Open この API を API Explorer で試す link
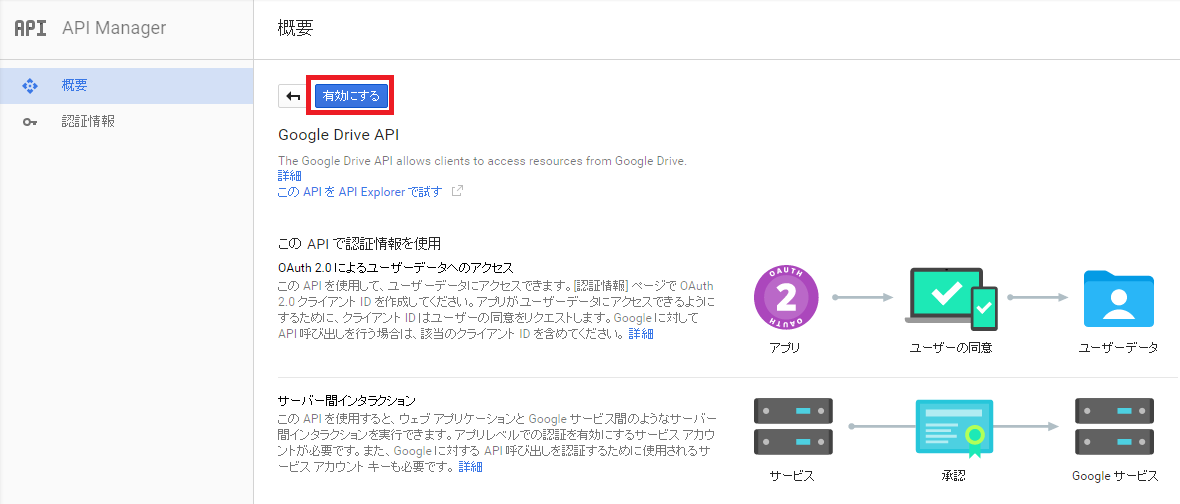The height and width of the screenshot is (504, 1180). tap(360, 191)
